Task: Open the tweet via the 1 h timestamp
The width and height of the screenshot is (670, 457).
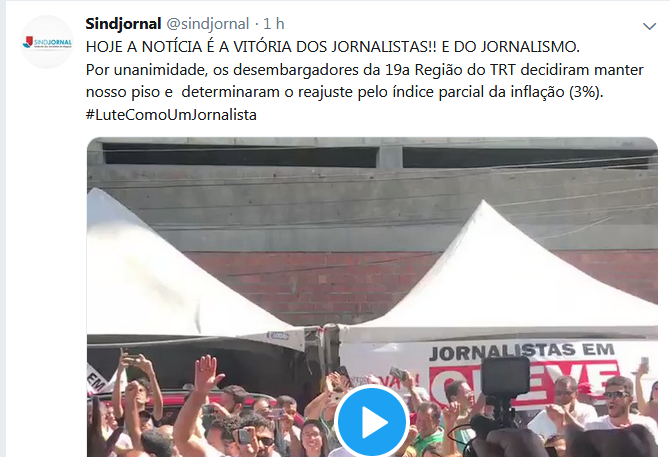Action: 273,24
